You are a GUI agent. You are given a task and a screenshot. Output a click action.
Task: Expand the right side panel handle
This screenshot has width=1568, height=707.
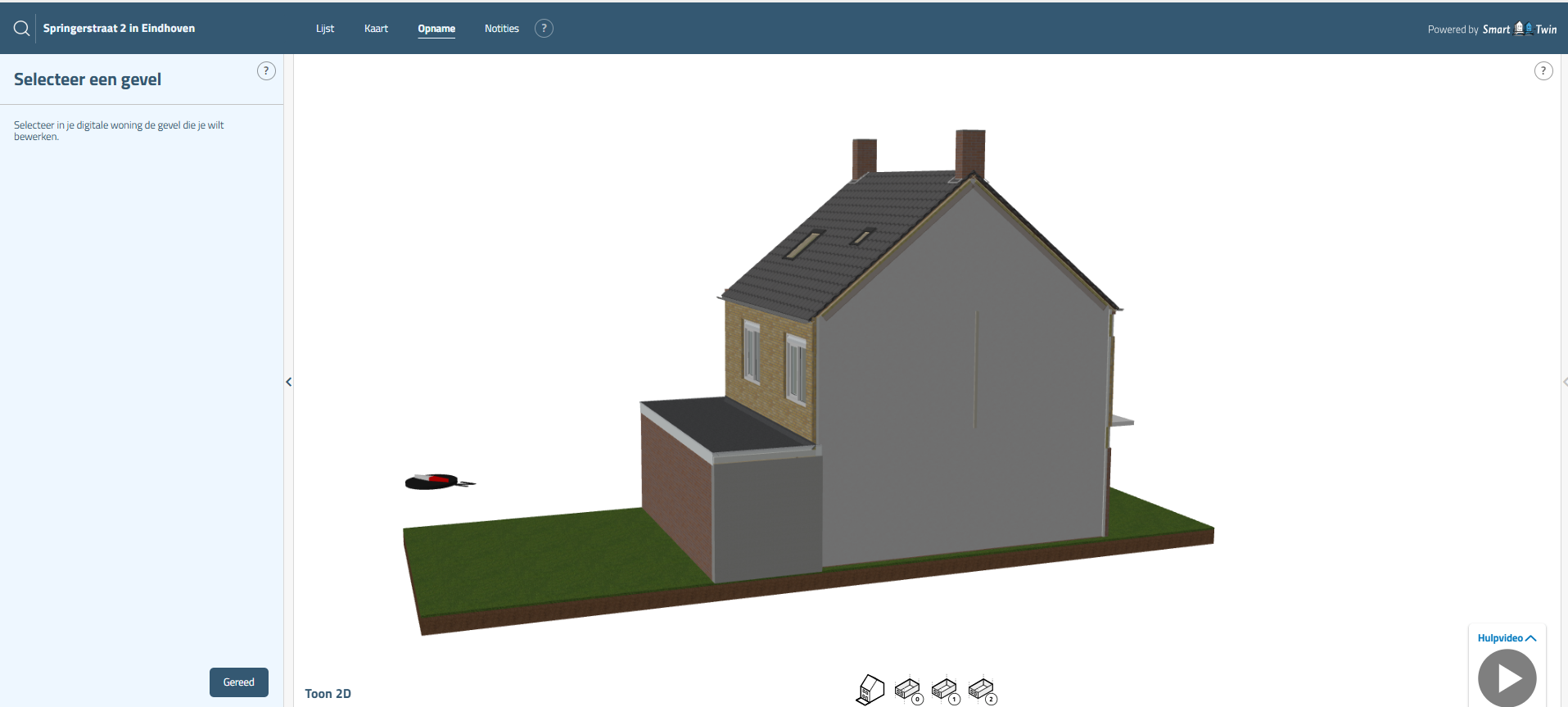coord(1564,382)
